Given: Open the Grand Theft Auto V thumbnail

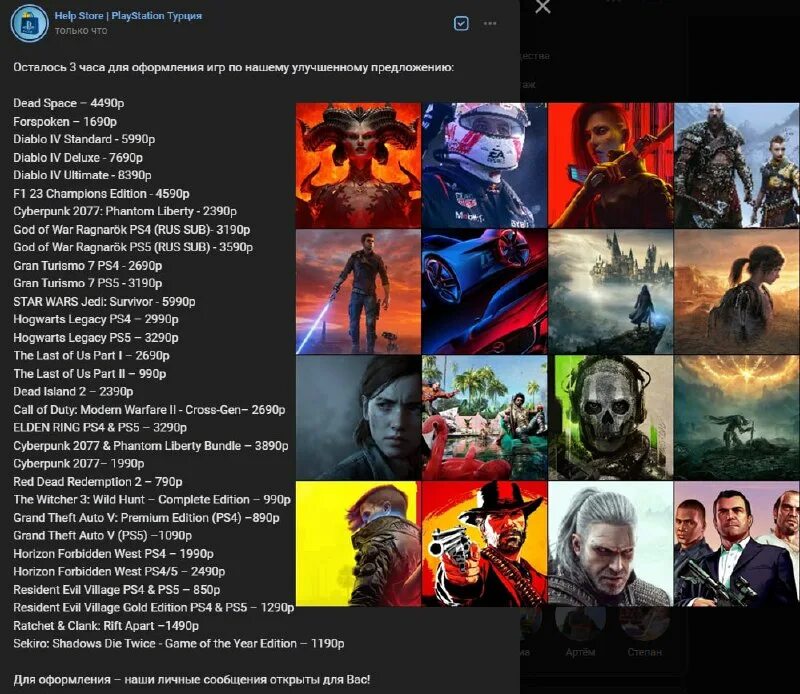Looking at the screenshot, I should click(x=737, y=544).
